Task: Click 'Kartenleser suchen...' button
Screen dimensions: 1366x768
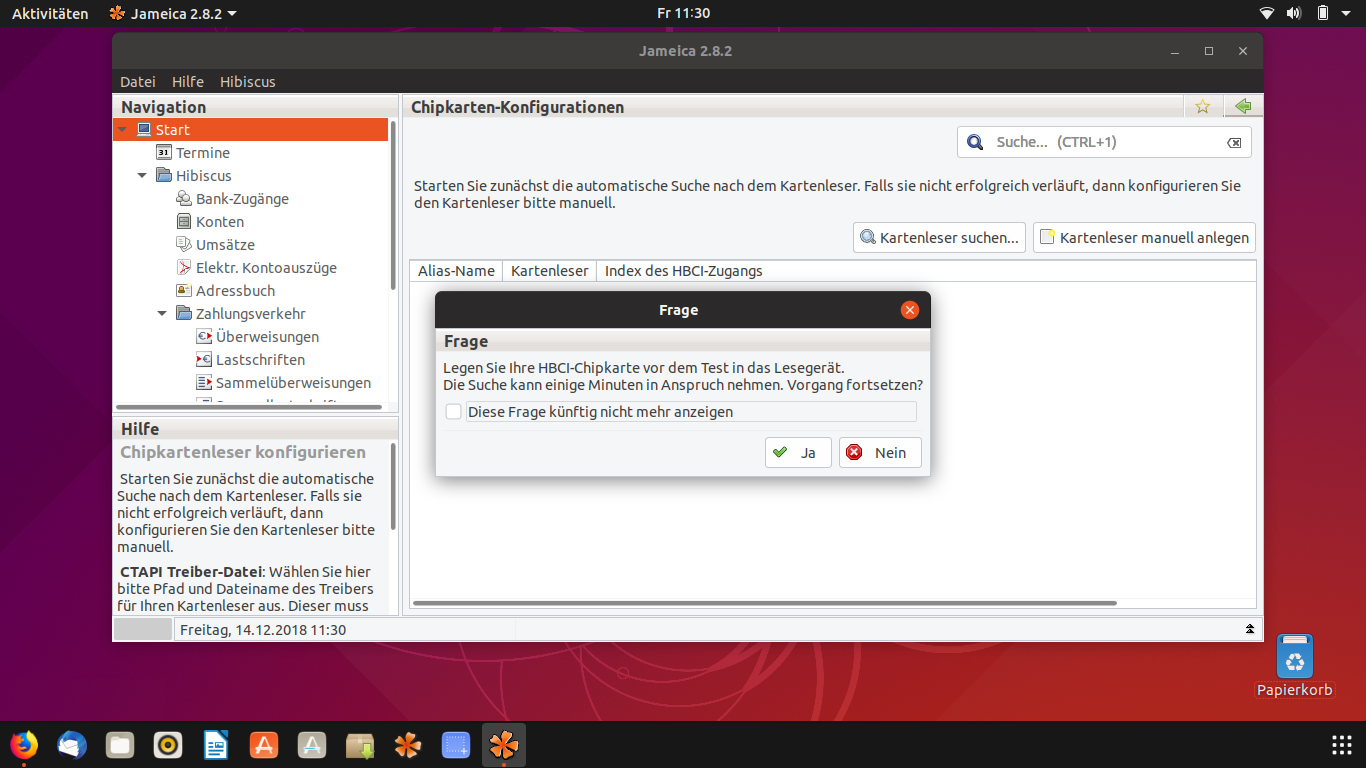Action: pos(940,237)
